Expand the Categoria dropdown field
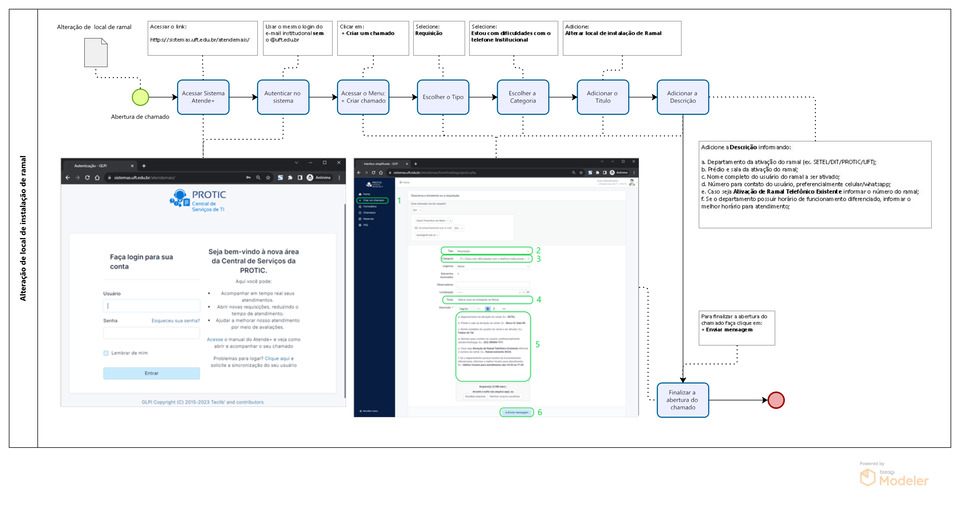 [x=485, y=259]
